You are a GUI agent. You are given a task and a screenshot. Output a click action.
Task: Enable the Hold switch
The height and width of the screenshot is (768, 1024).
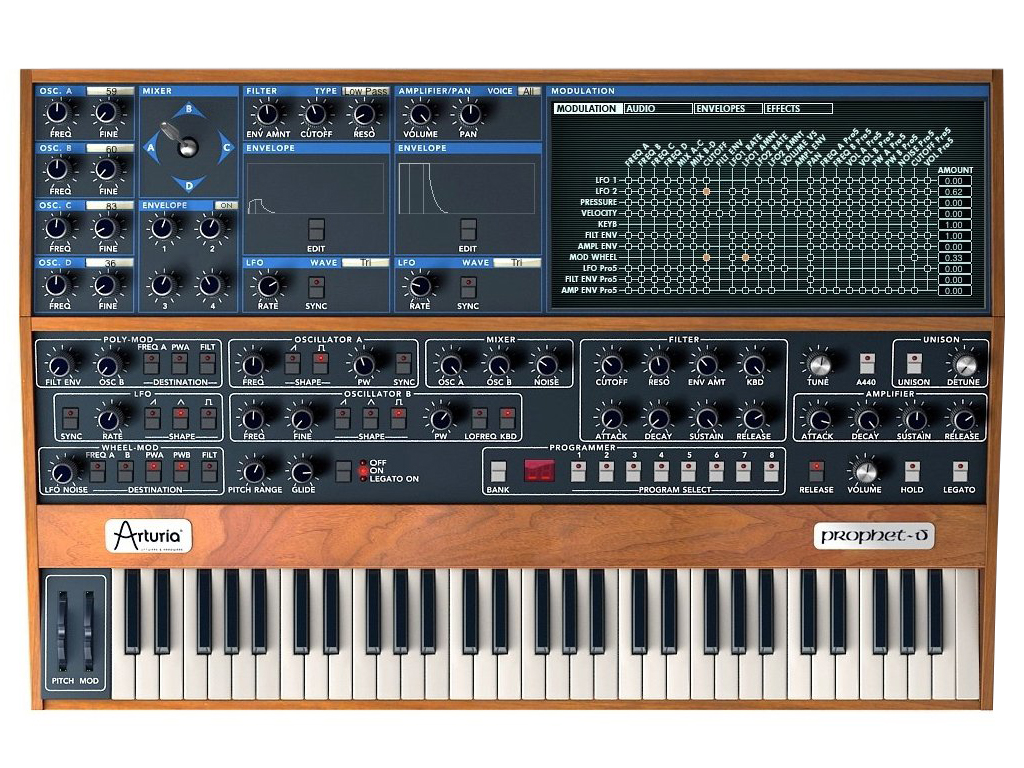coord(911,470)
